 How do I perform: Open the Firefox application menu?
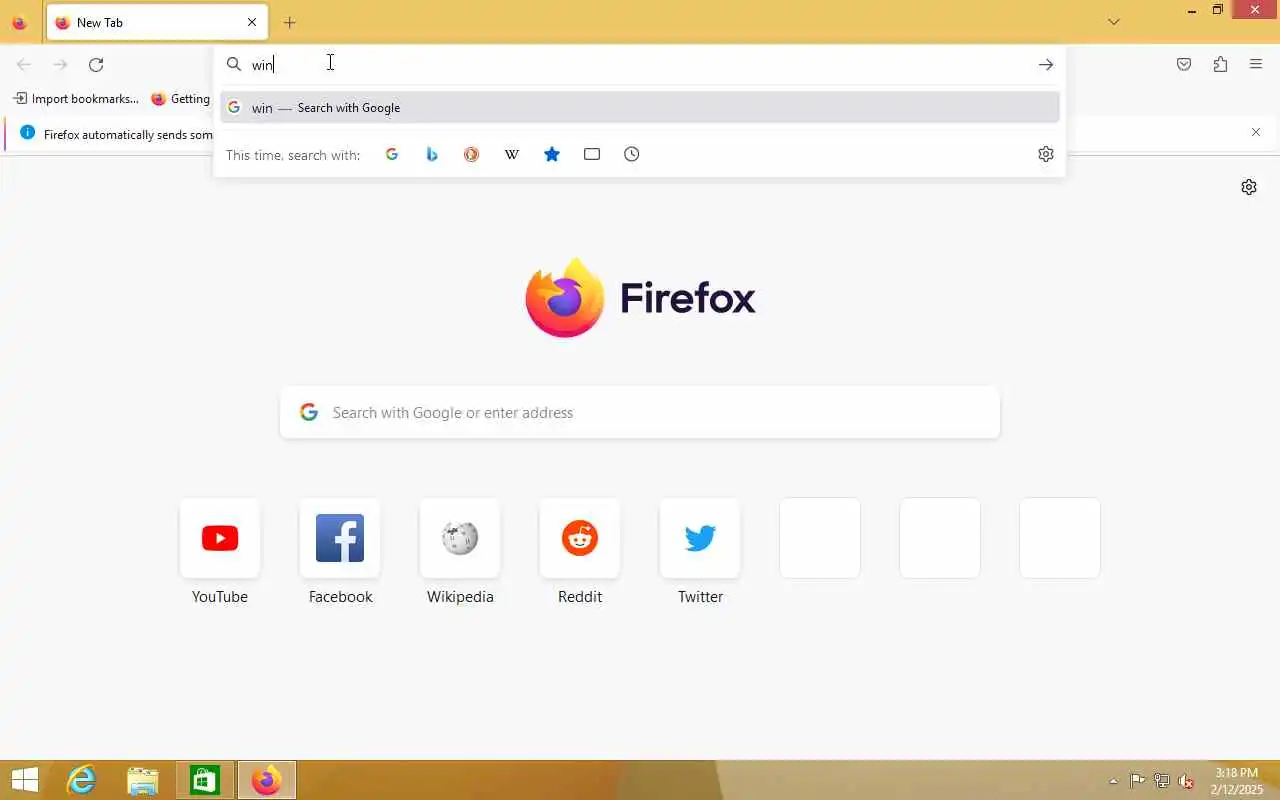(1256, 65)
